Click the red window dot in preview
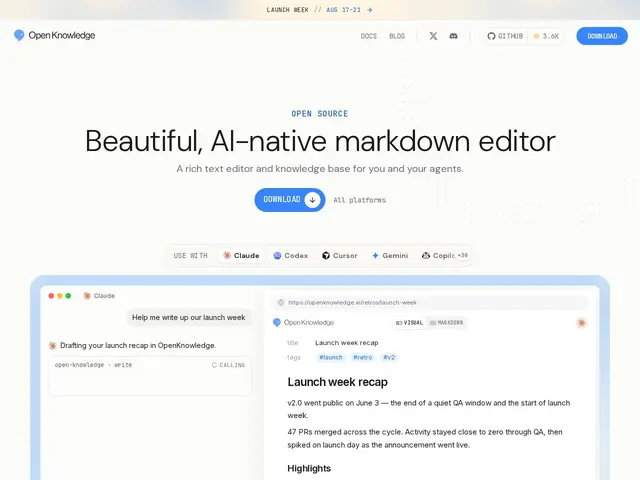The height and width of the screenshot is (480, 640). click(51, 296)
